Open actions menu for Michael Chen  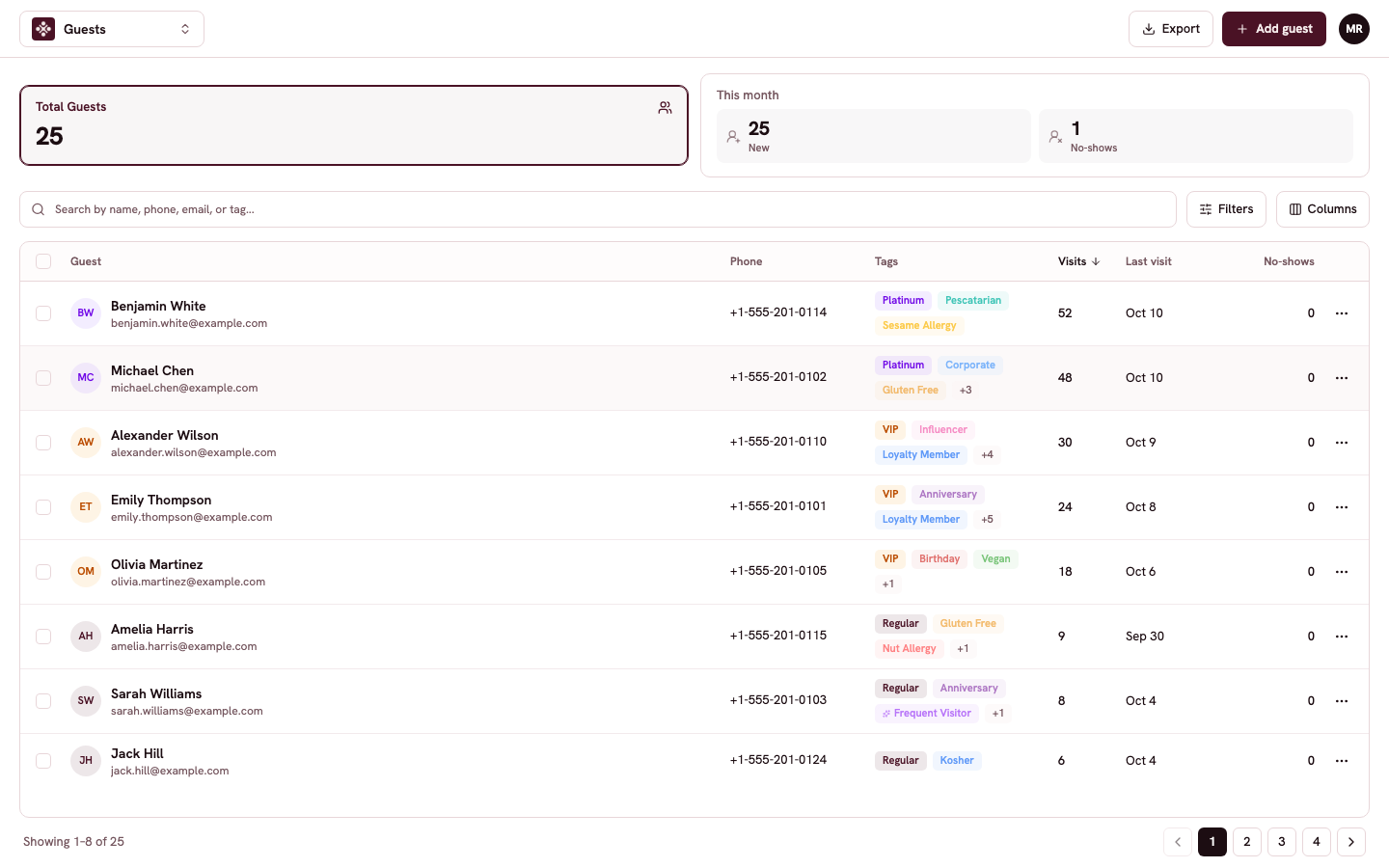tap(1342, 378)
